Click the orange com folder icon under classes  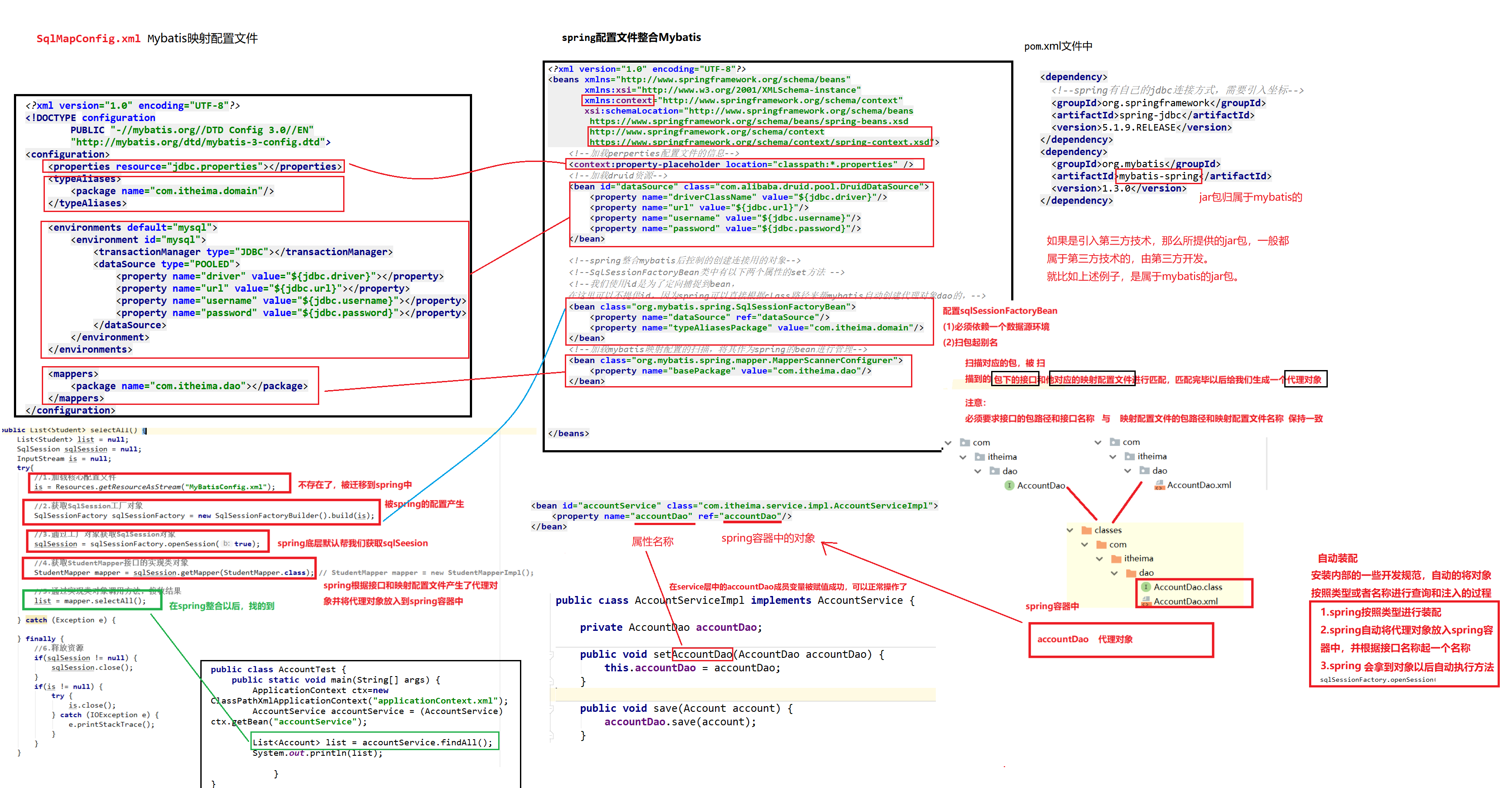[x=1101, y=545]
